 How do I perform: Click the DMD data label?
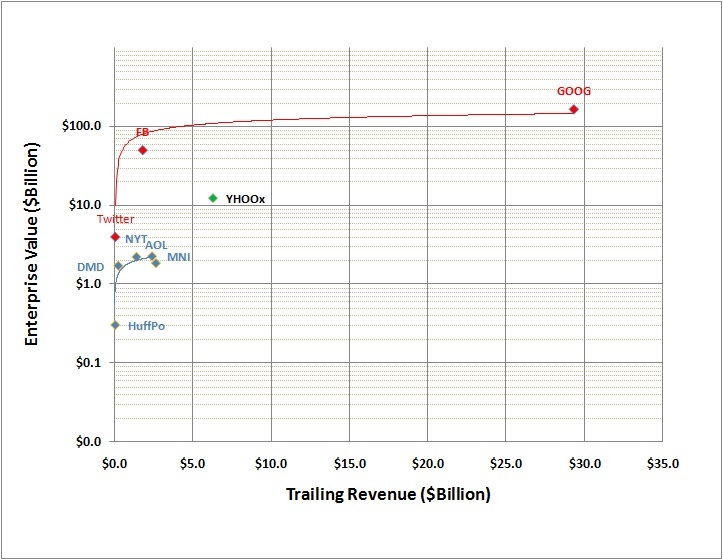[x=90, y=268]
